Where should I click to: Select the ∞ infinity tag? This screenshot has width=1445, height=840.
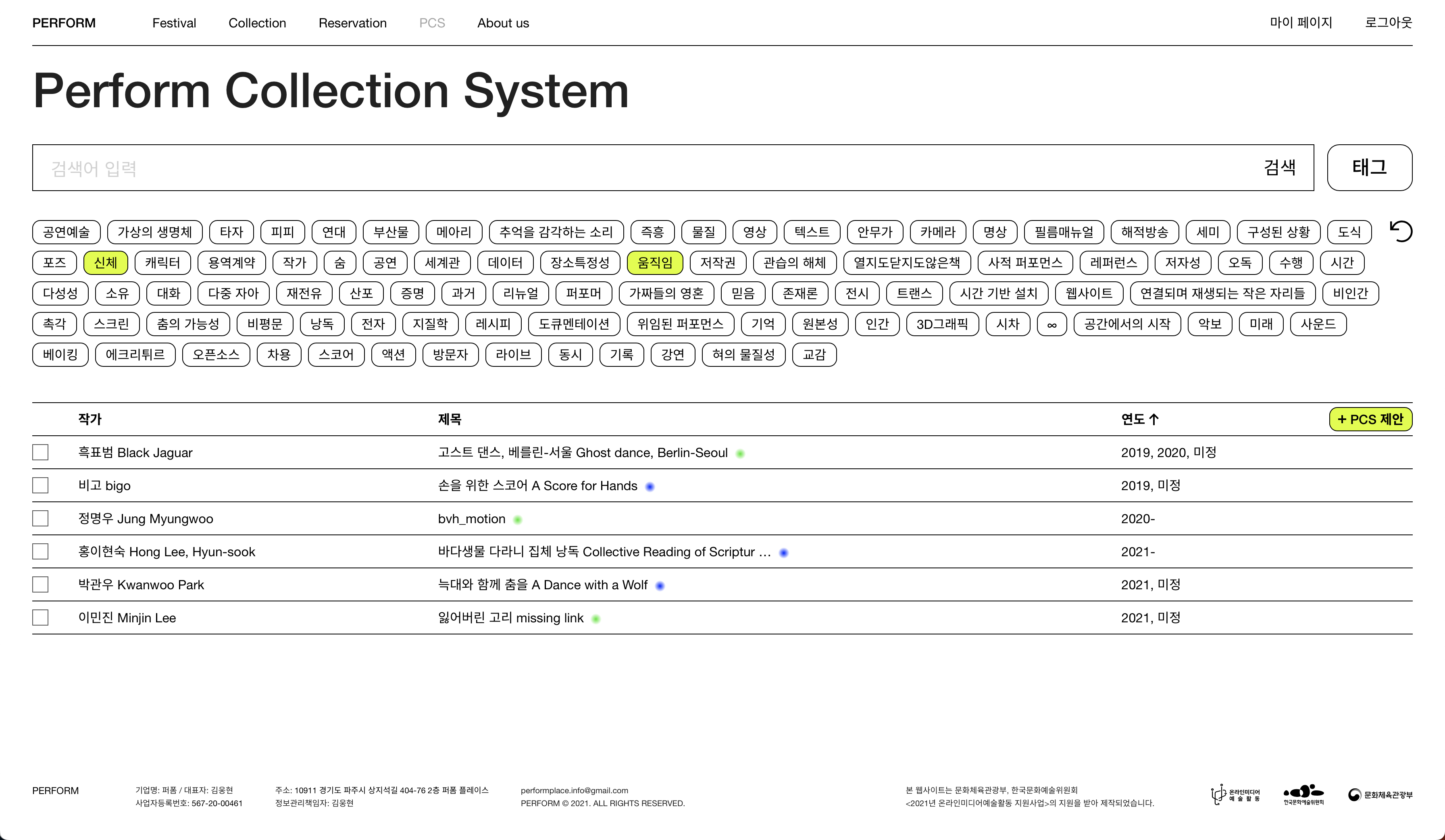1051,324
